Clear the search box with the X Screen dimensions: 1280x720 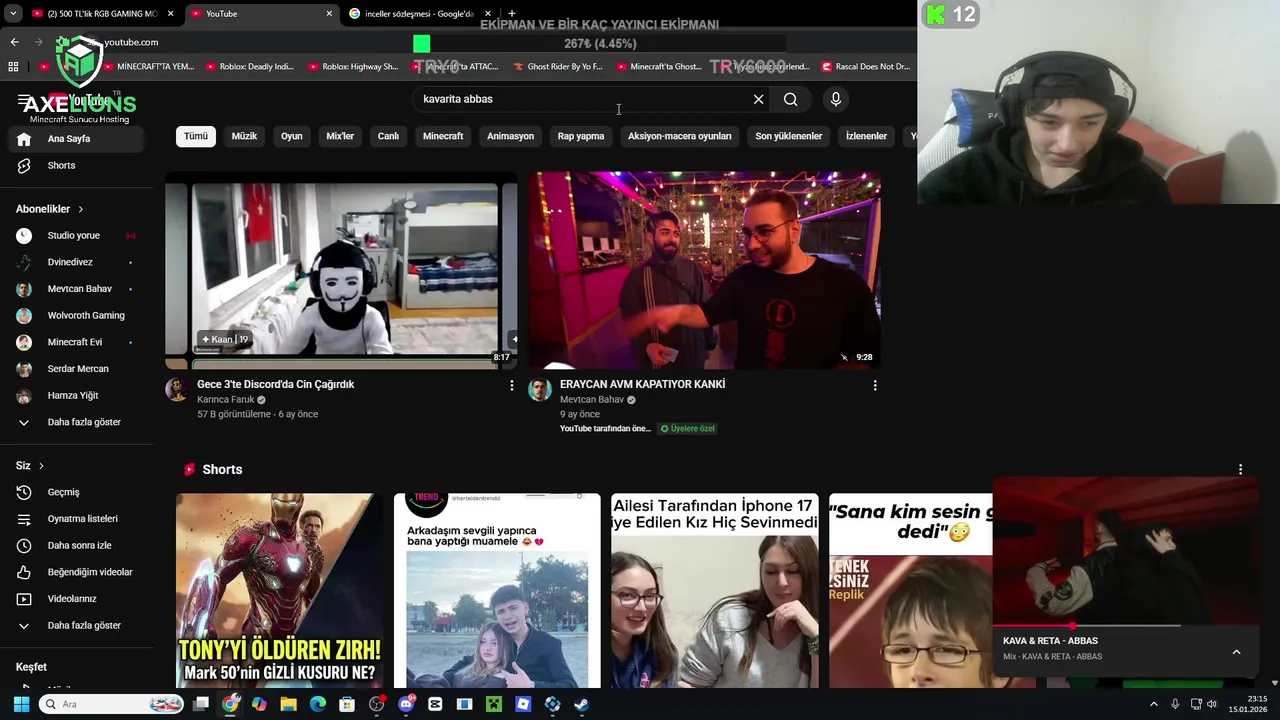point(758,99)
